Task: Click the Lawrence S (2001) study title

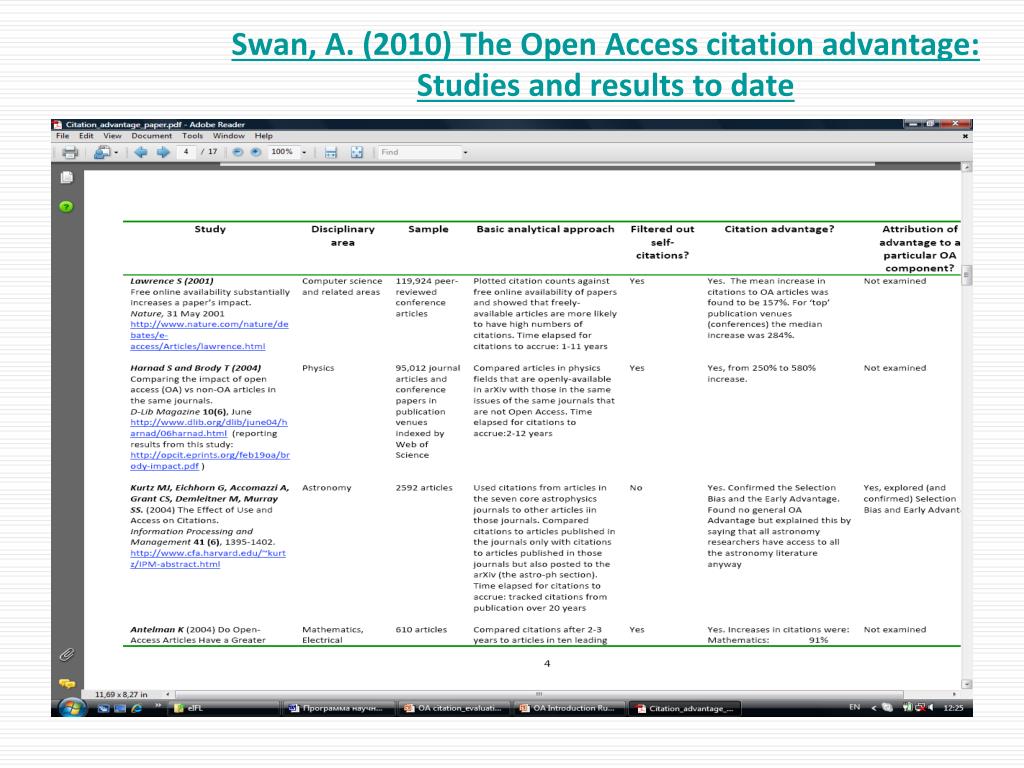Action: 172,281
